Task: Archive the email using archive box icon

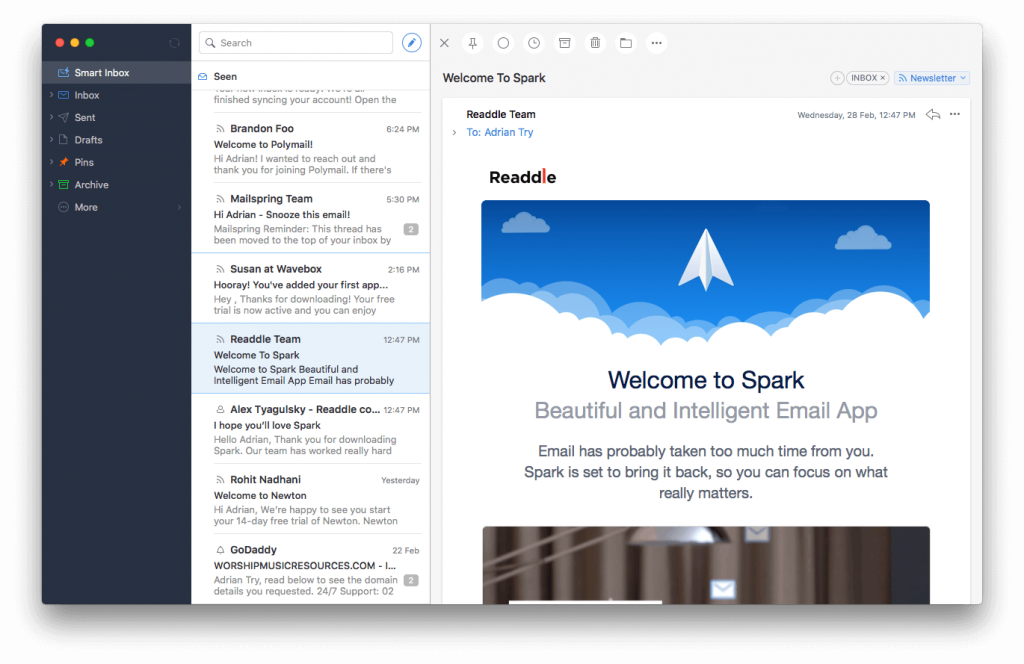Action: point(565,43)
